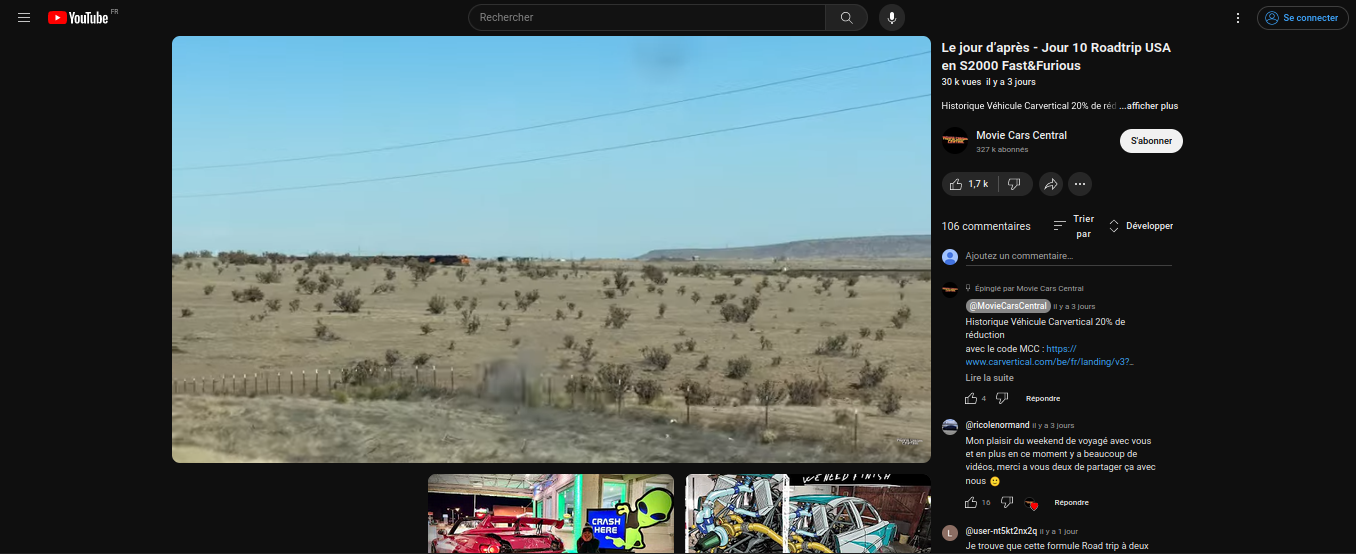1356x554 pixels.
Task: Open the carvertical.com link in pinned comment
Action: [1049, 362]
